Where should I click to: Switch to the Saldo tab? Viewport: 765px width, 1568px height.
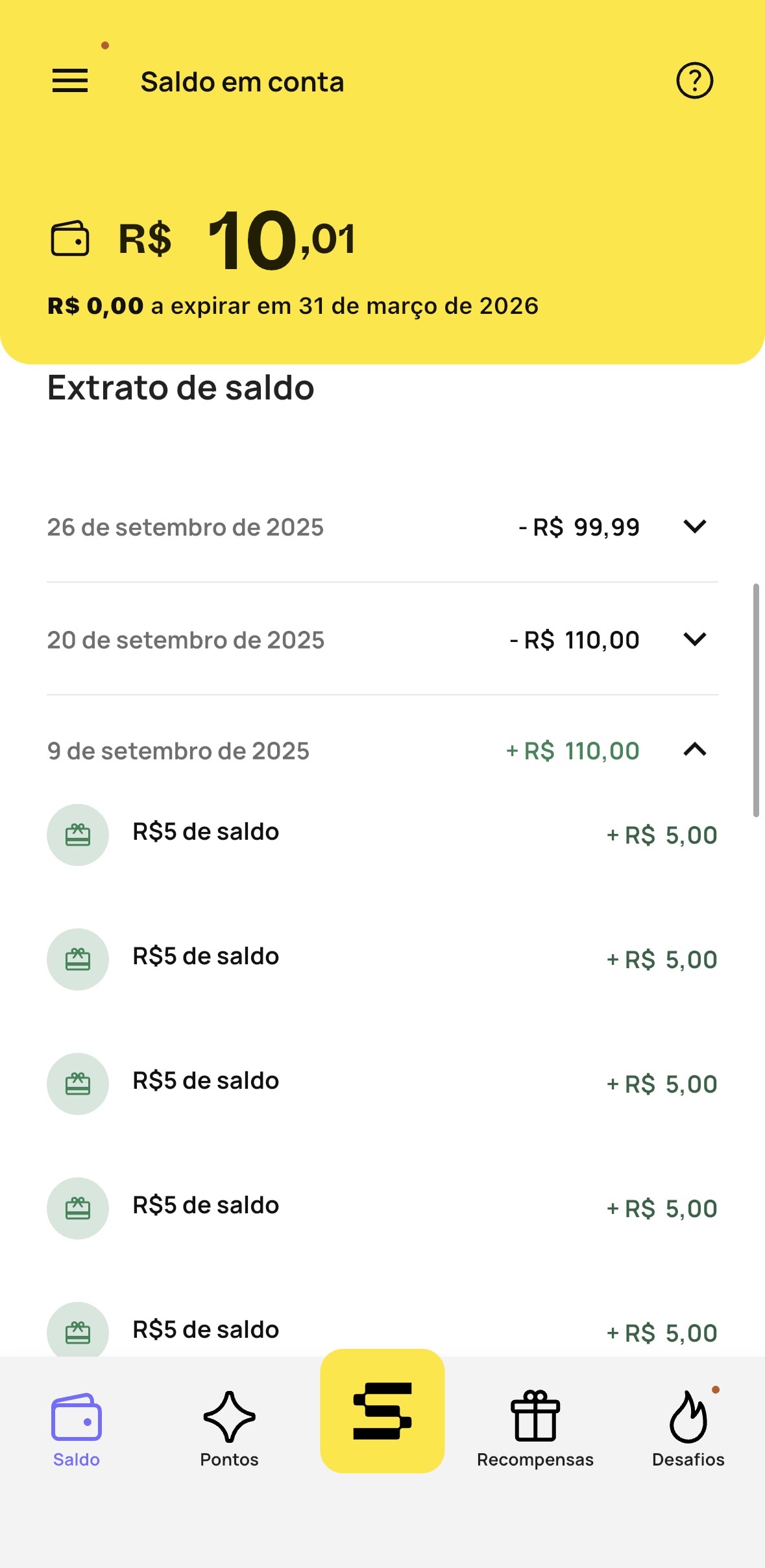pyautogui.click(x=77, y=1427)
